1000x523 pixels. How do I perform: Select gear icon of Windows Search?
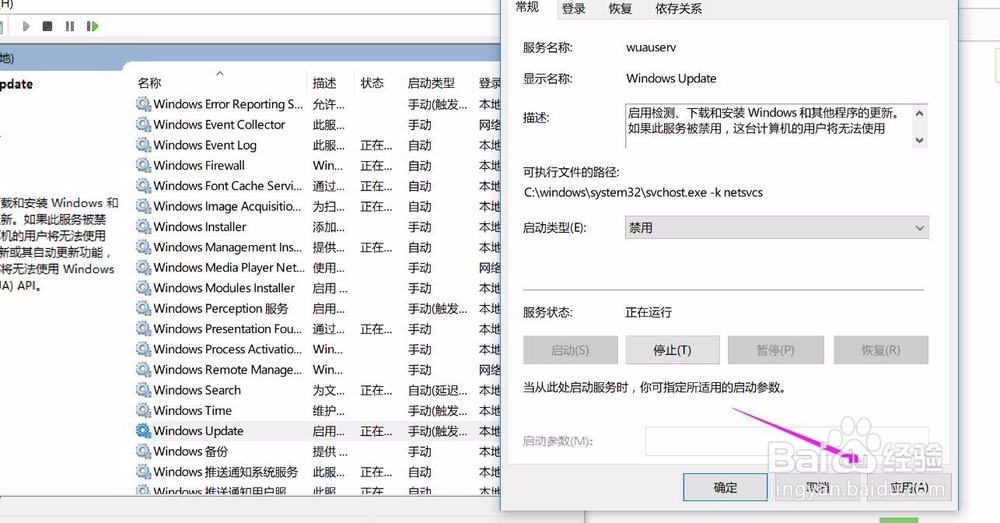click(143, 390)
